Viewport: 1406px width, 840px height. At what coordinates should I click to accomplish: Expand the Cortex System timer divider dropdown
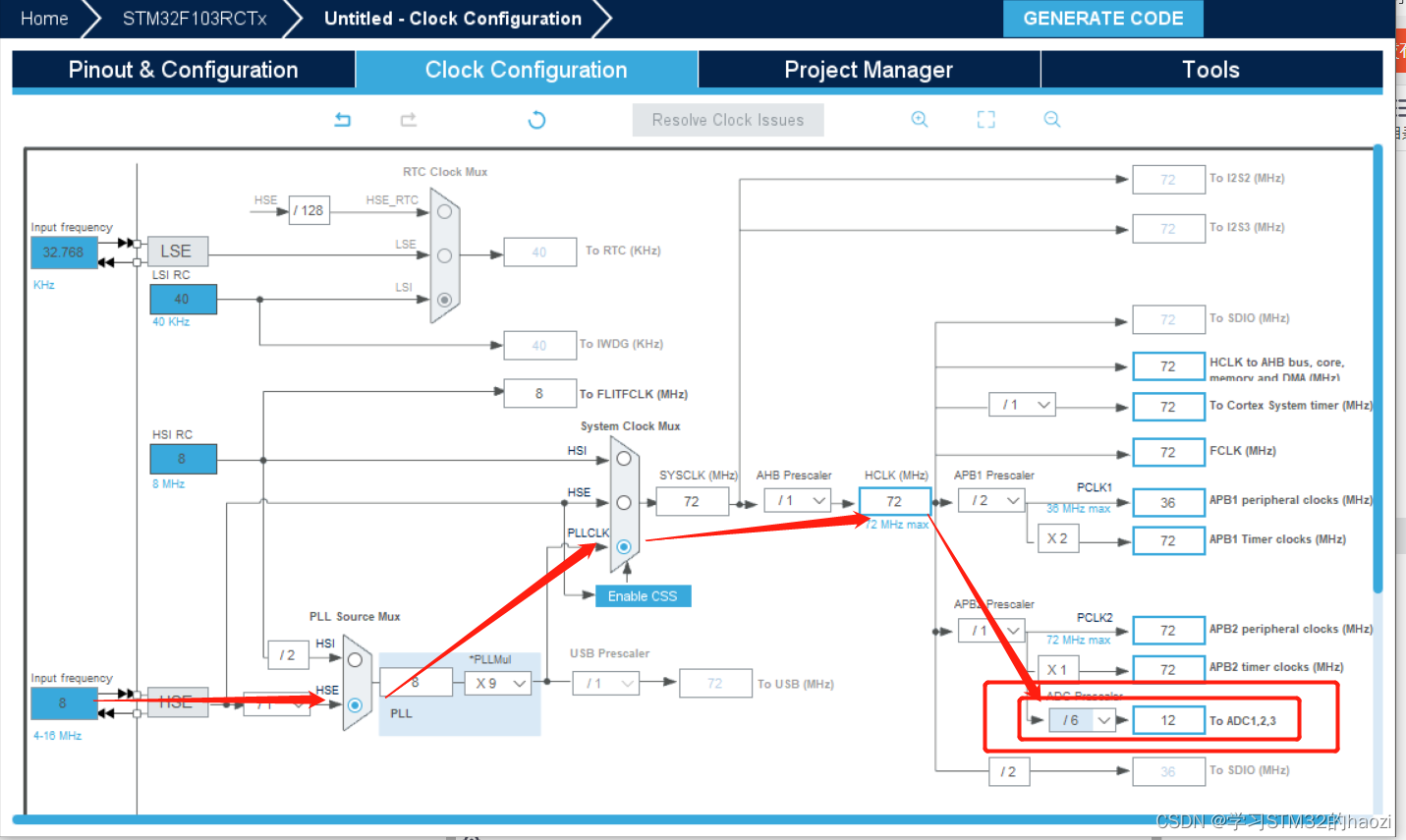1022,405
